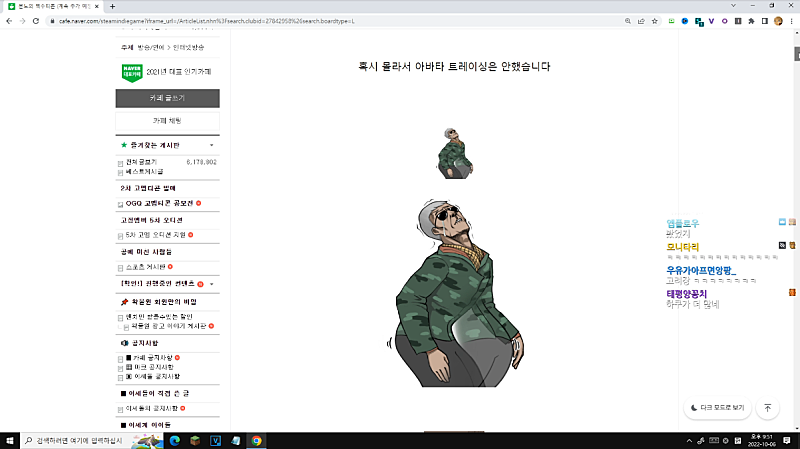This screenshot has width=800, height=449.
Task: Click the 카페 글쓰기 button
Action: click(x=167, y=98)
